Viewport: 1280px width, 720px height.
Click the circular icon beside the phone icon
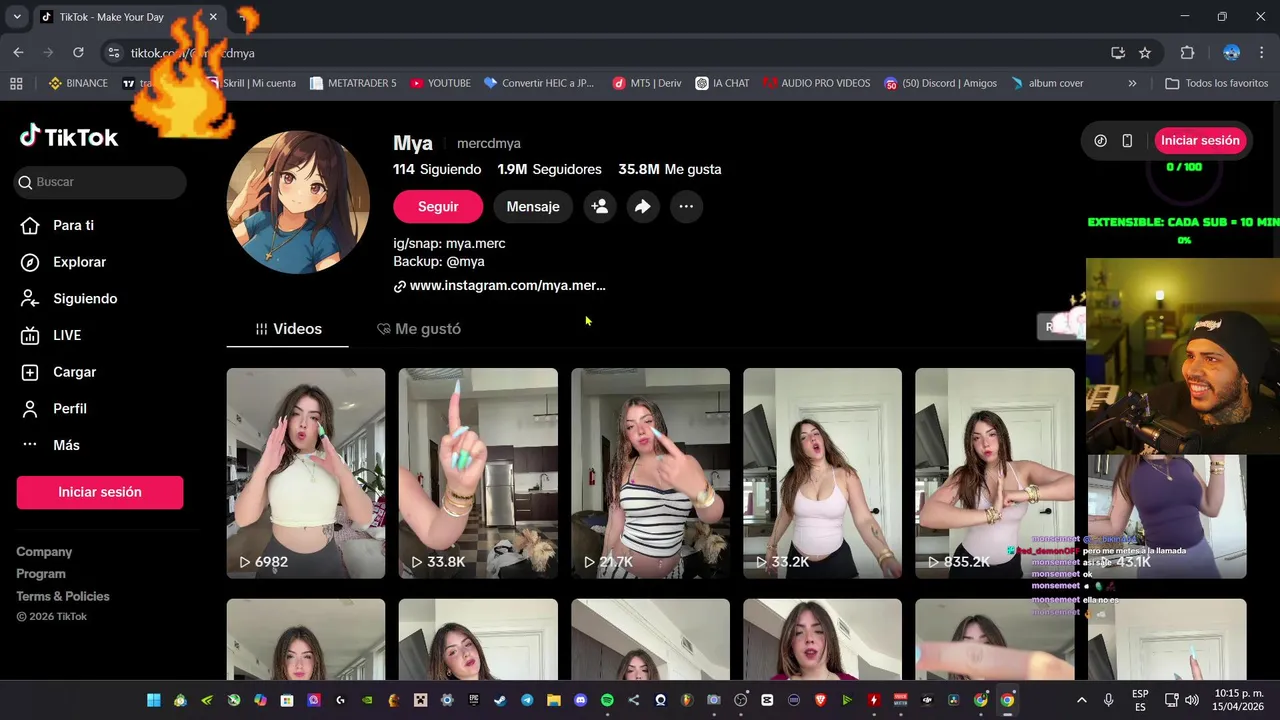coord(1100,141)
